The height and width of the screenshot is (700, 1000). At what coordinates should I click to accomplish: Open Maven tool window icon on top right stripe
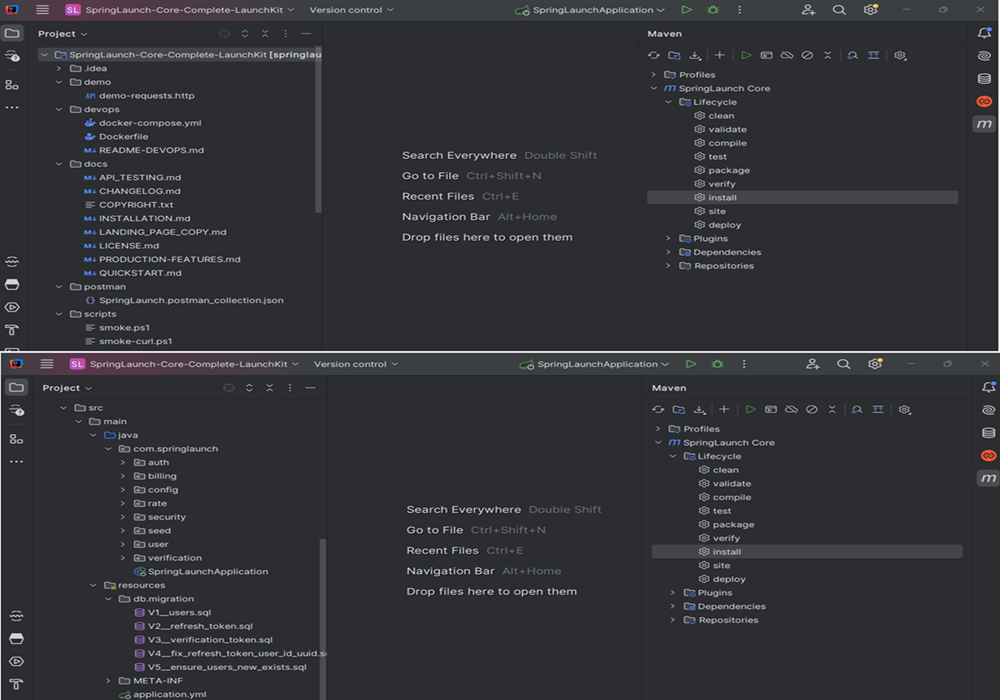(984, 124)
